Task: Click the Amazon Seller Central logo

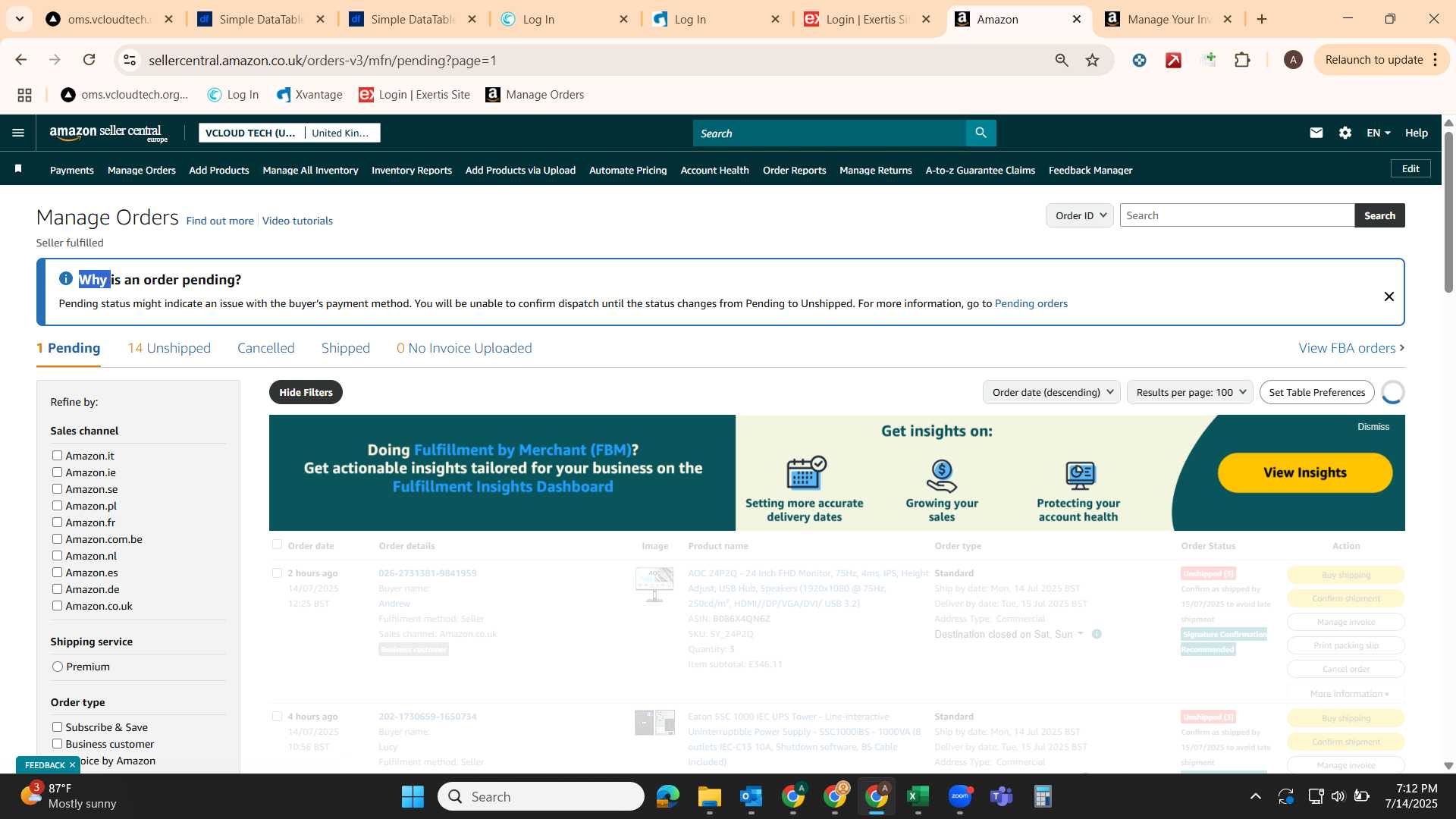Action: click(108, 133)
